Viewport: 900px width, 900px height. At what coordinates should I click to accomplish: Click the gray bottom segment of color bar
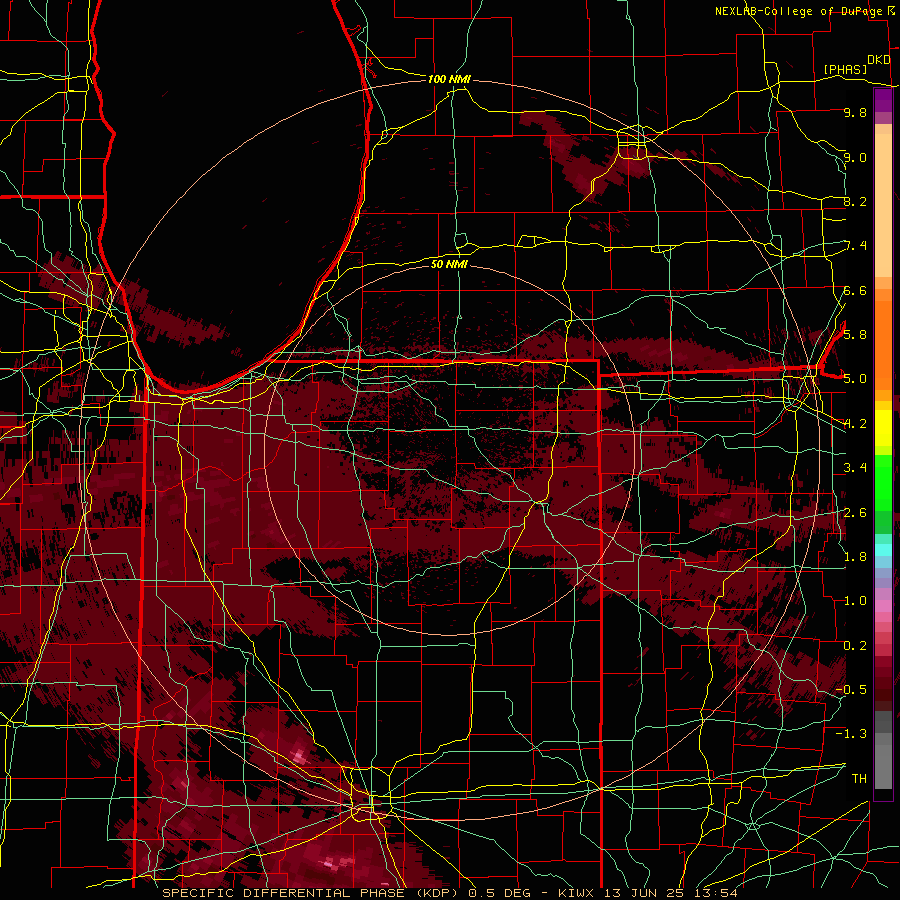883,763
